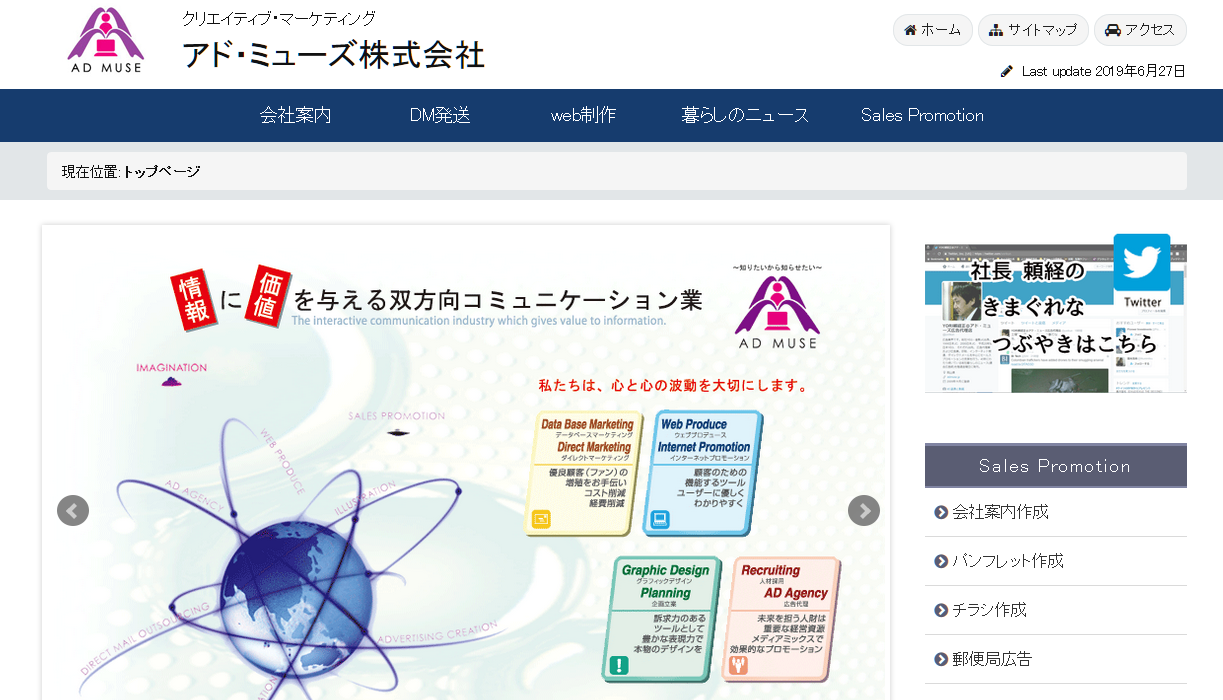
Task: Click the fork-and-knife icon on the orange card
Action: [x=739, y=665]
